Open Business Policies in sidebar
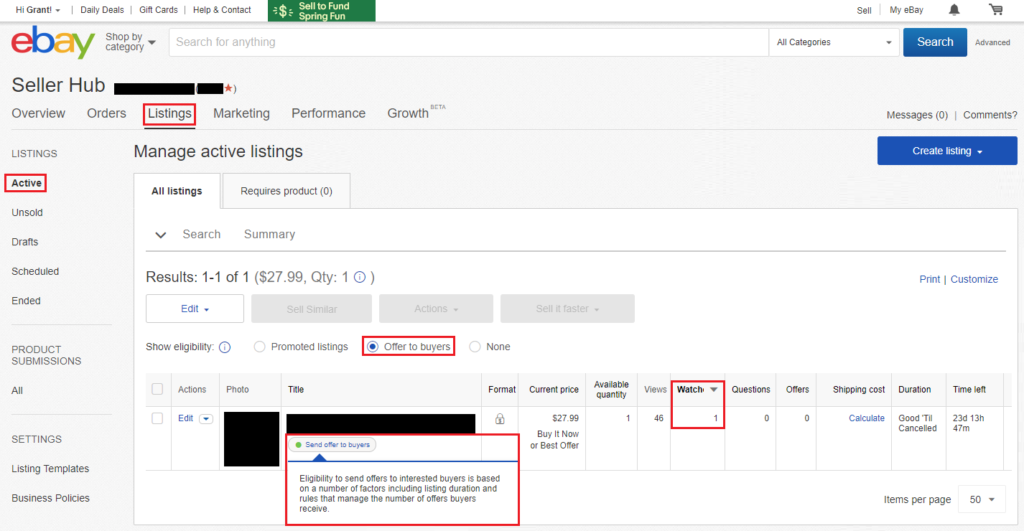 50,498
